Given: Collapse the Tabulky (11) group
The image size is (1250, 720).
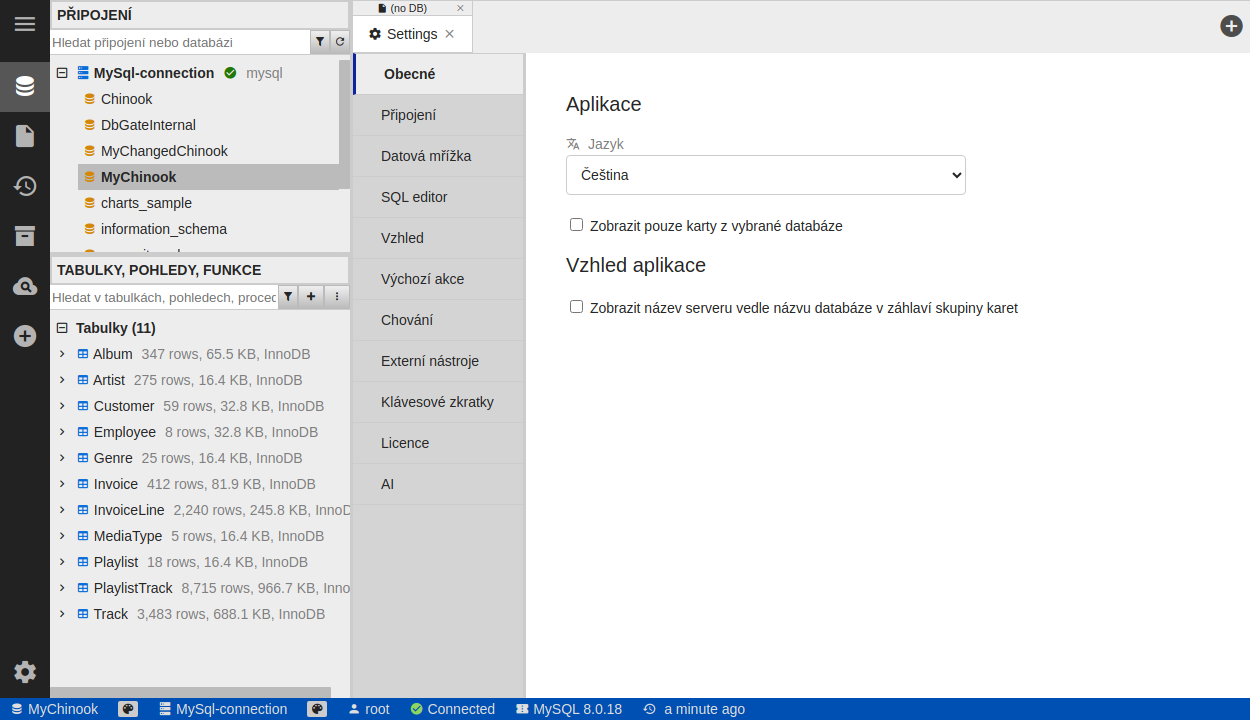Looking at the screenshot, I should click(62, 328).
